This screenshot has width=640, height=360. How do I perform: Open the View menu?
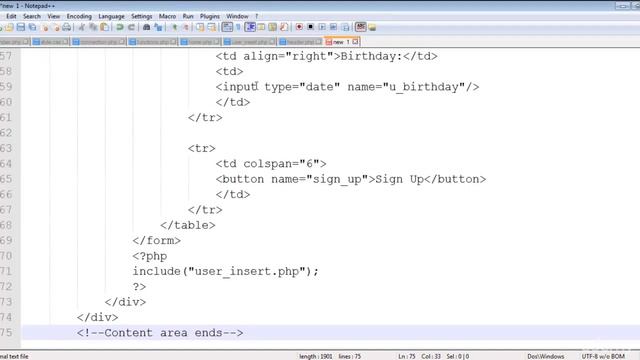point(53,16)
